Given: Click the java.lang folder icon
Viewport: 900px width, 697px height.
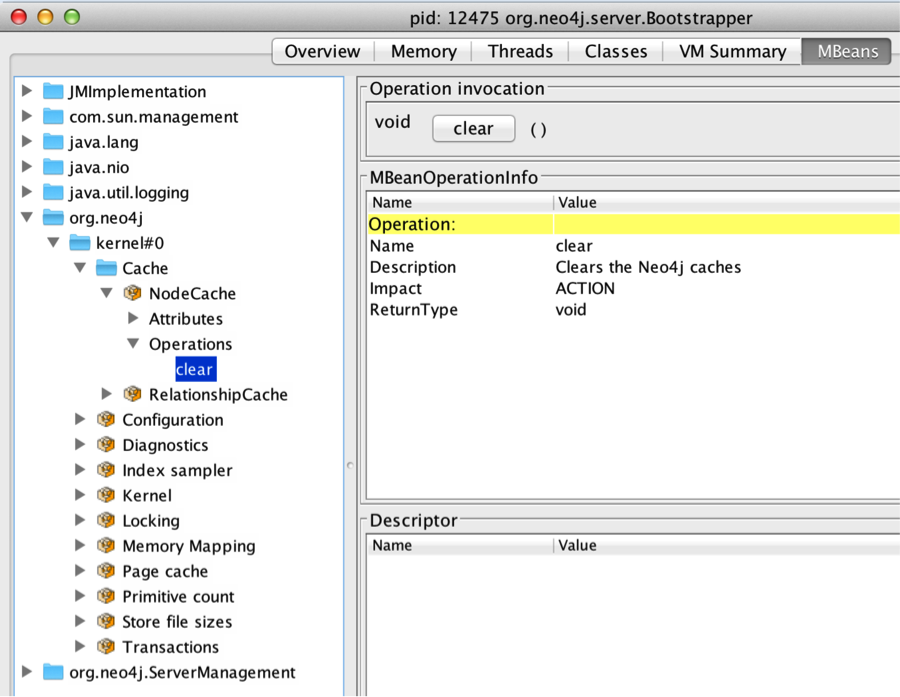Looking at the screenshot, I should click(x=53, y=142).
